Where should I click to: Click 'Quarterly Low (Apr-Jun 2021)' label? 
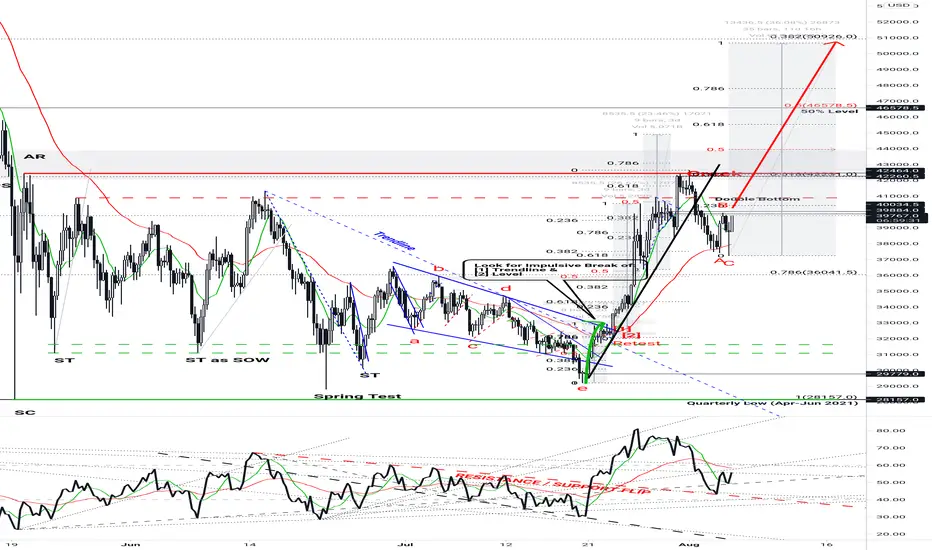773,403
